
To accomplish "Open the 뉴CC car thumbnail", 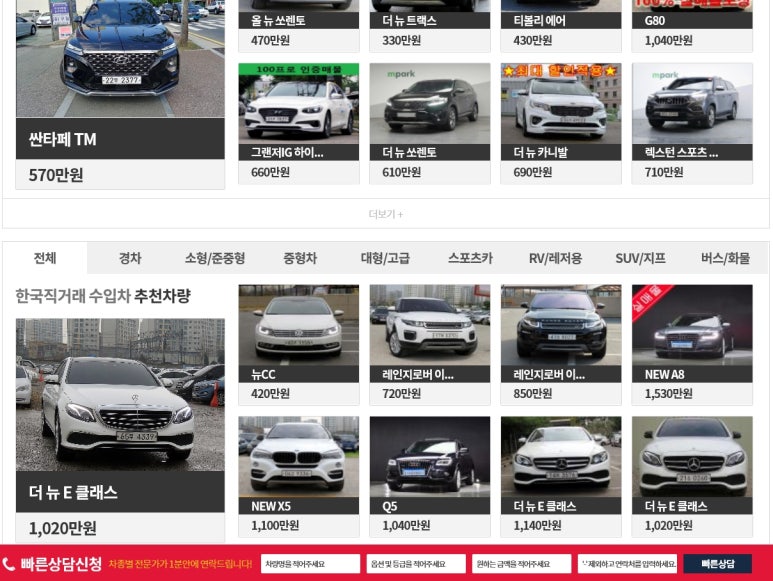I will click(299, 325).
